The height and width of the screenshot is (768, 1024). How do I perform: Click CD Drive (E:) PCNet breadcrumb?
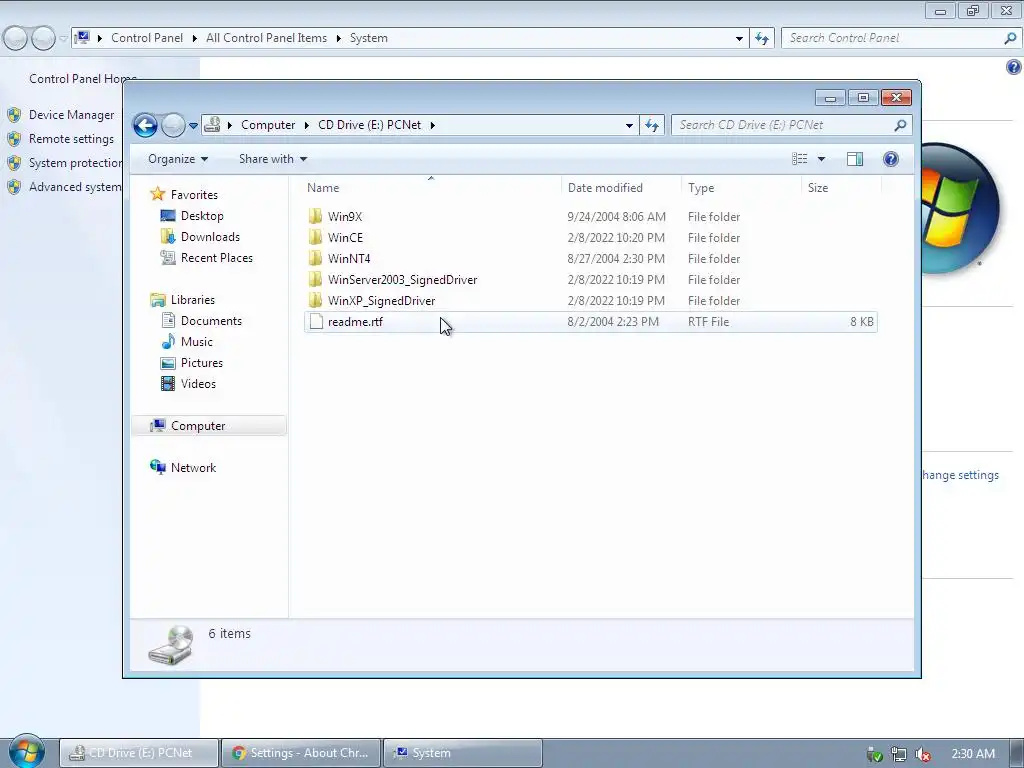pos(370,125)
